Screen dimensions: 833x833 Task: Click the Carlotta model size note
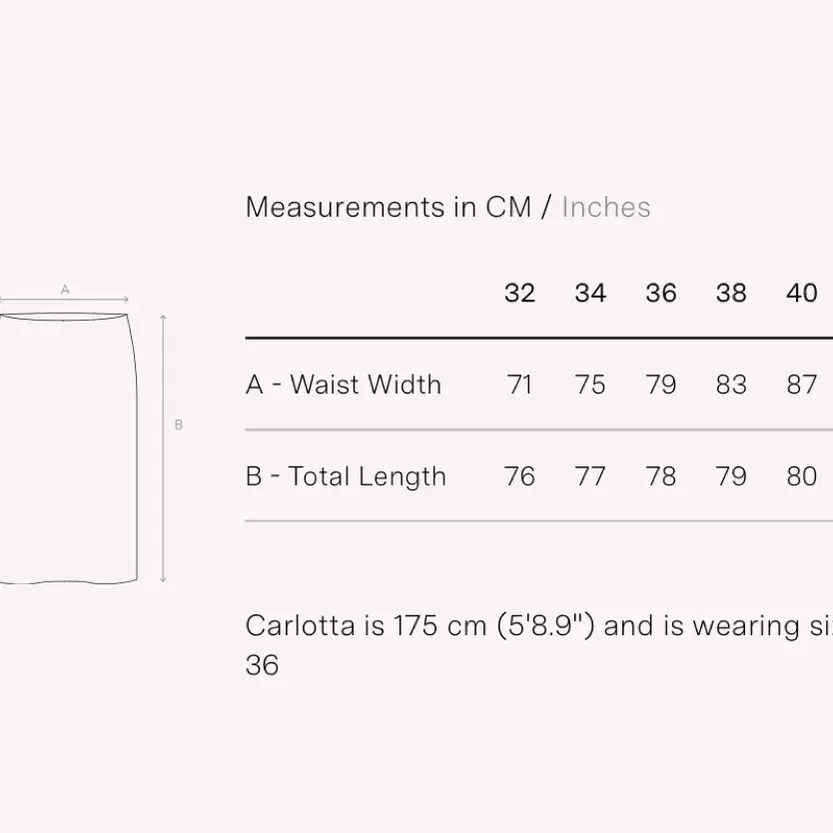point(539,644)
